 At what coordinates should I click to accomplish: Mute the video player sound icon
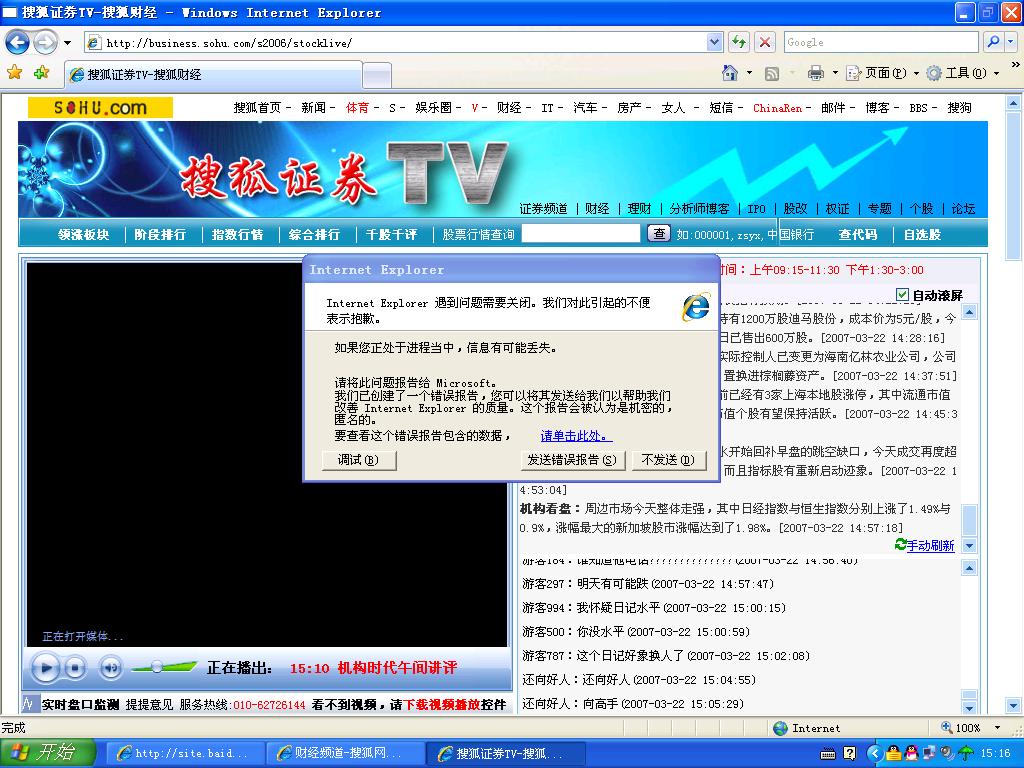pyautogui.click(x=110, y=668)
